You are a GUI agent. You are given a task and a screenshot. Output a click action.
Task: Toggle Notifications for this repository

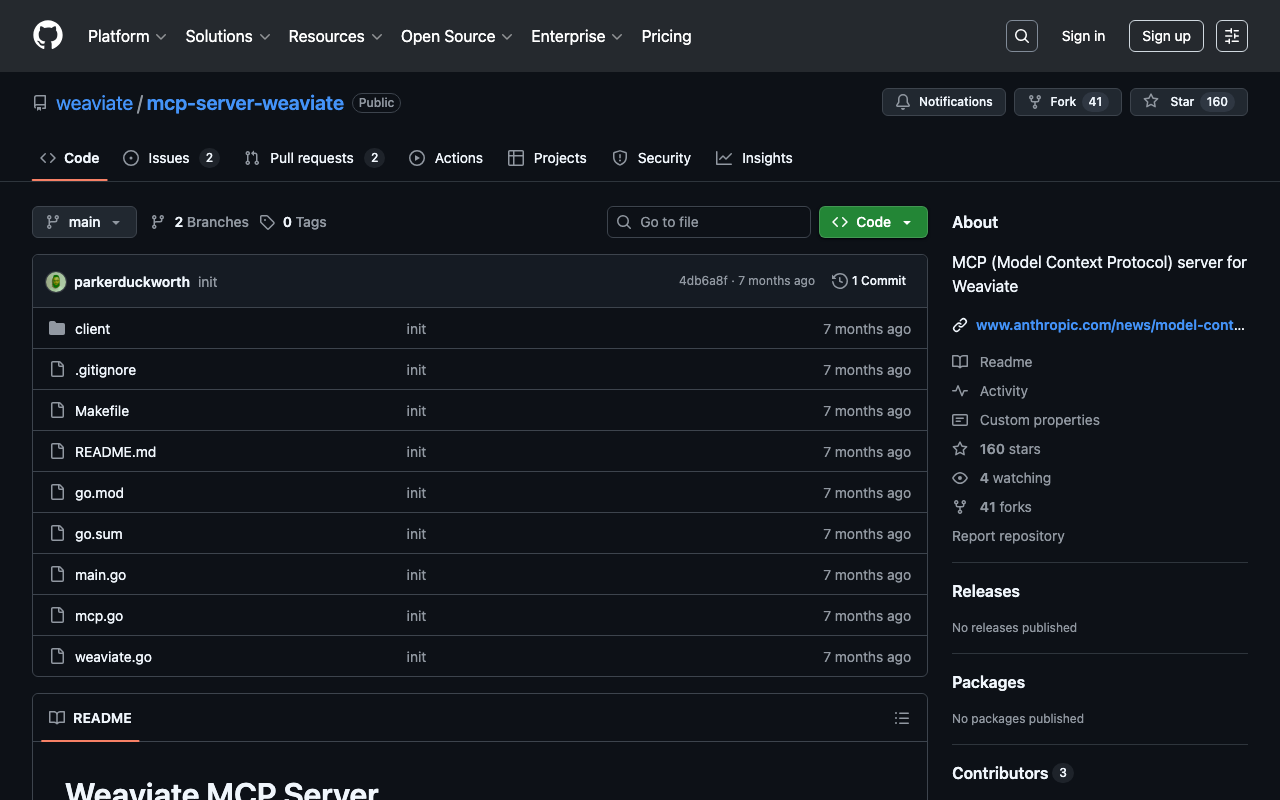click(x=943, y=102)
